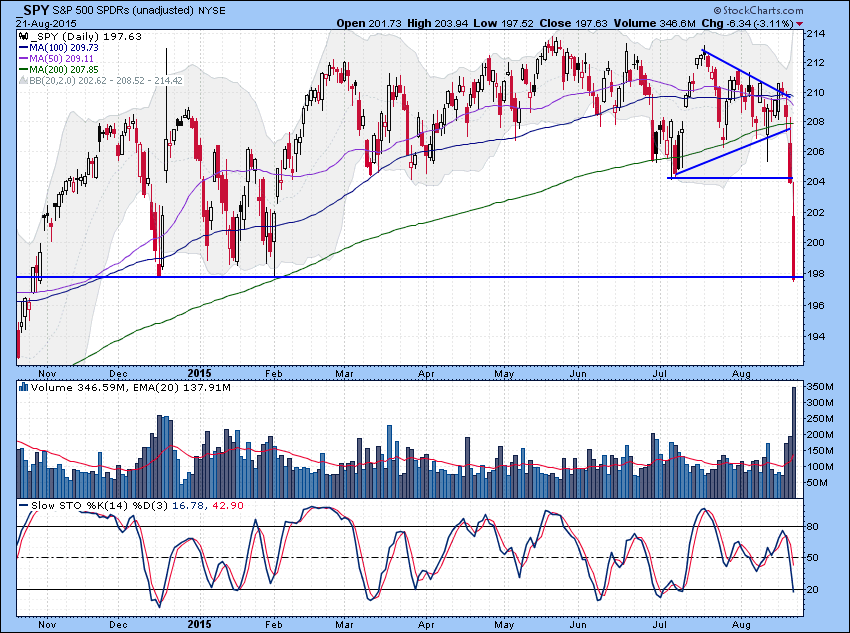Click the "Slow STO %K(14) %D(3)" label
This screenshot has width=850, height=633.
coord(100,506)
